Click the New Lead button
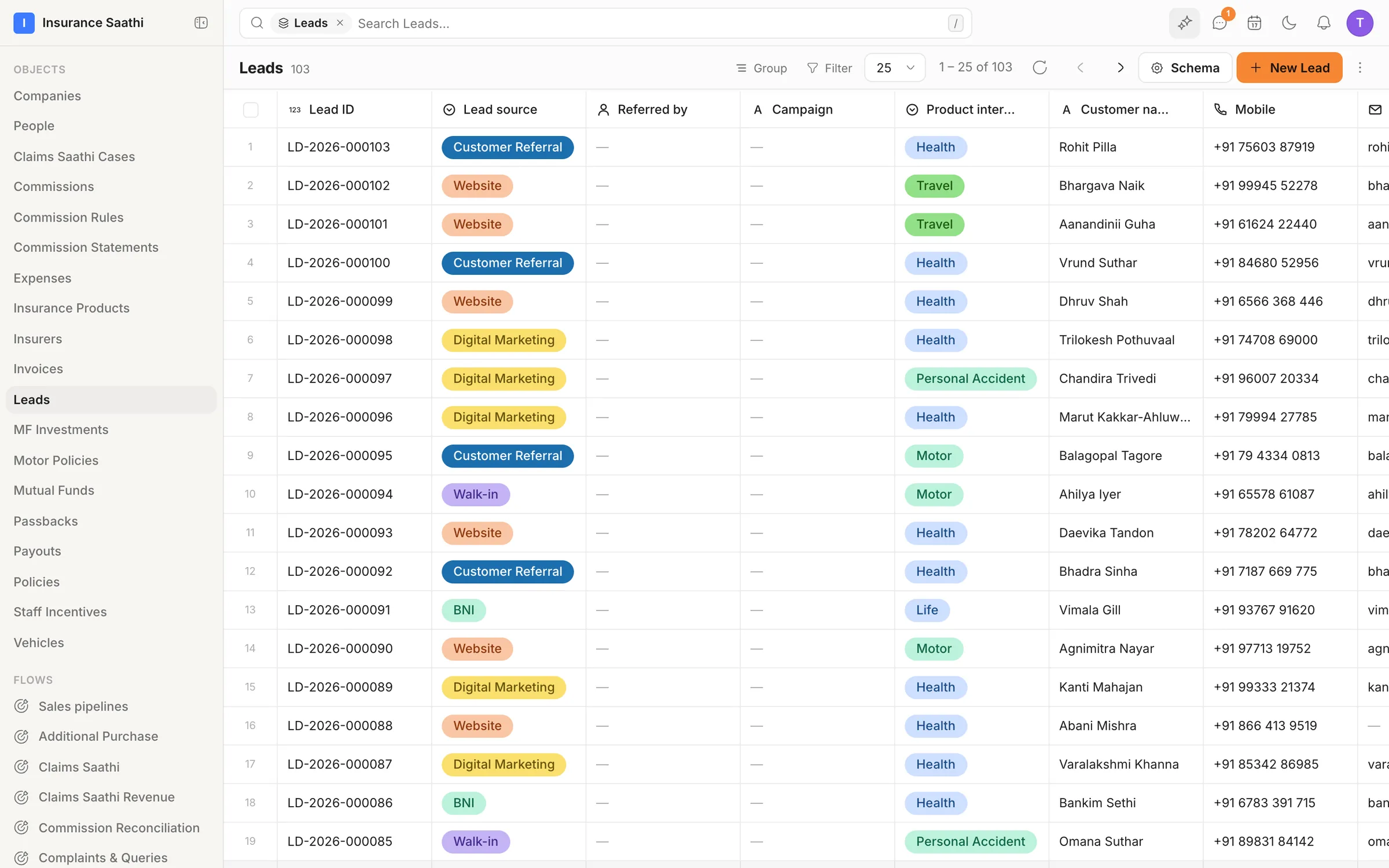The image size is (1389, 868). [1289, 68]
